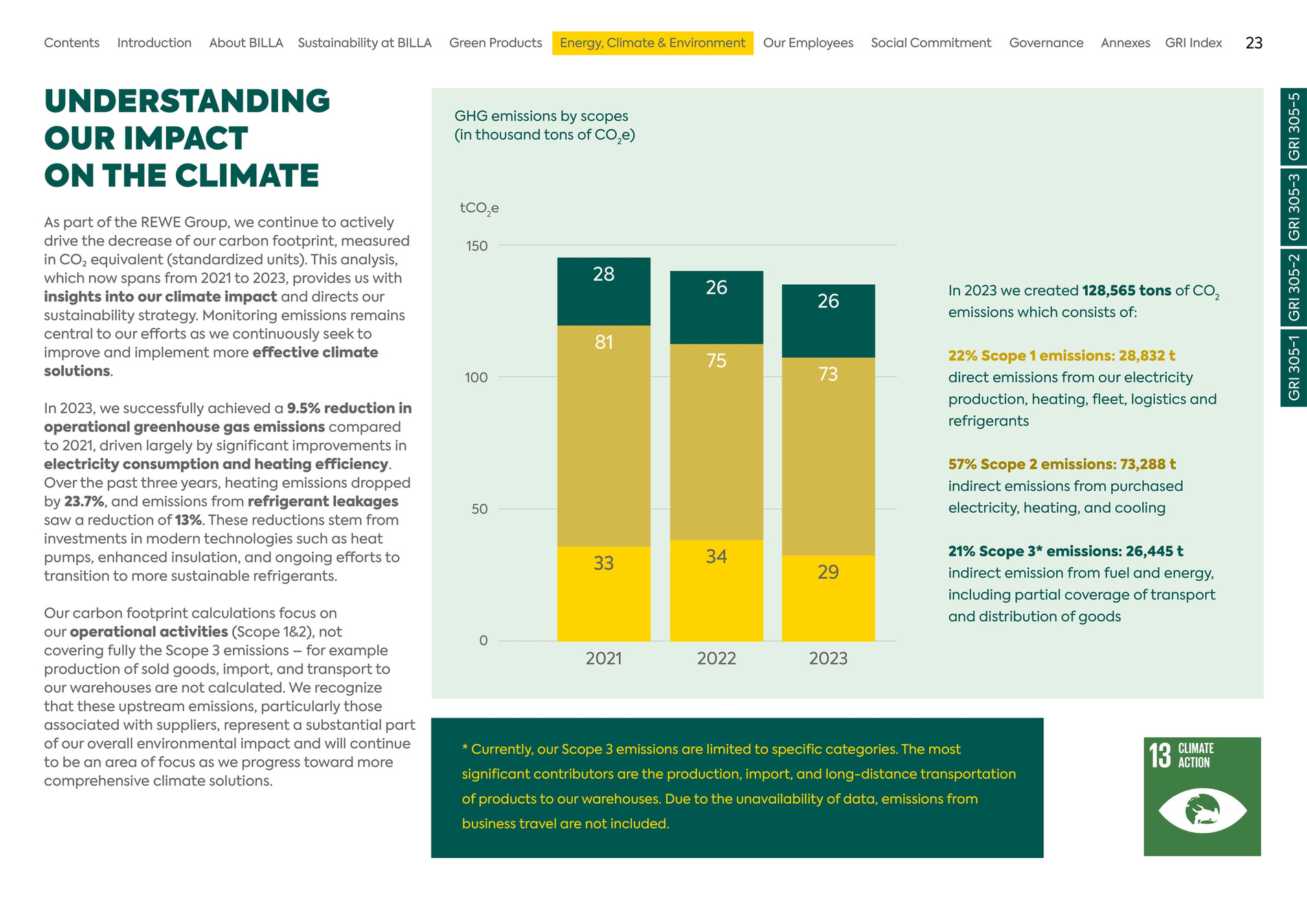Select the Sustainability at BILLA tab
The image size is (1307, 924).
tap(365, 43)
